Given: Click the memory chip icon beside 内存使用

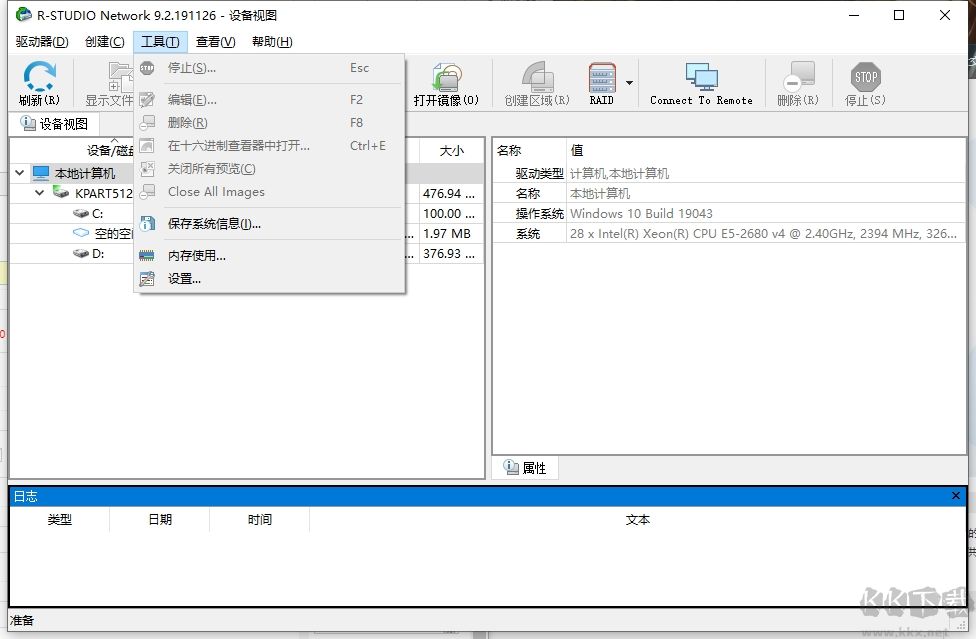Looking at the screenshot, I should click(x=147, y=256).
